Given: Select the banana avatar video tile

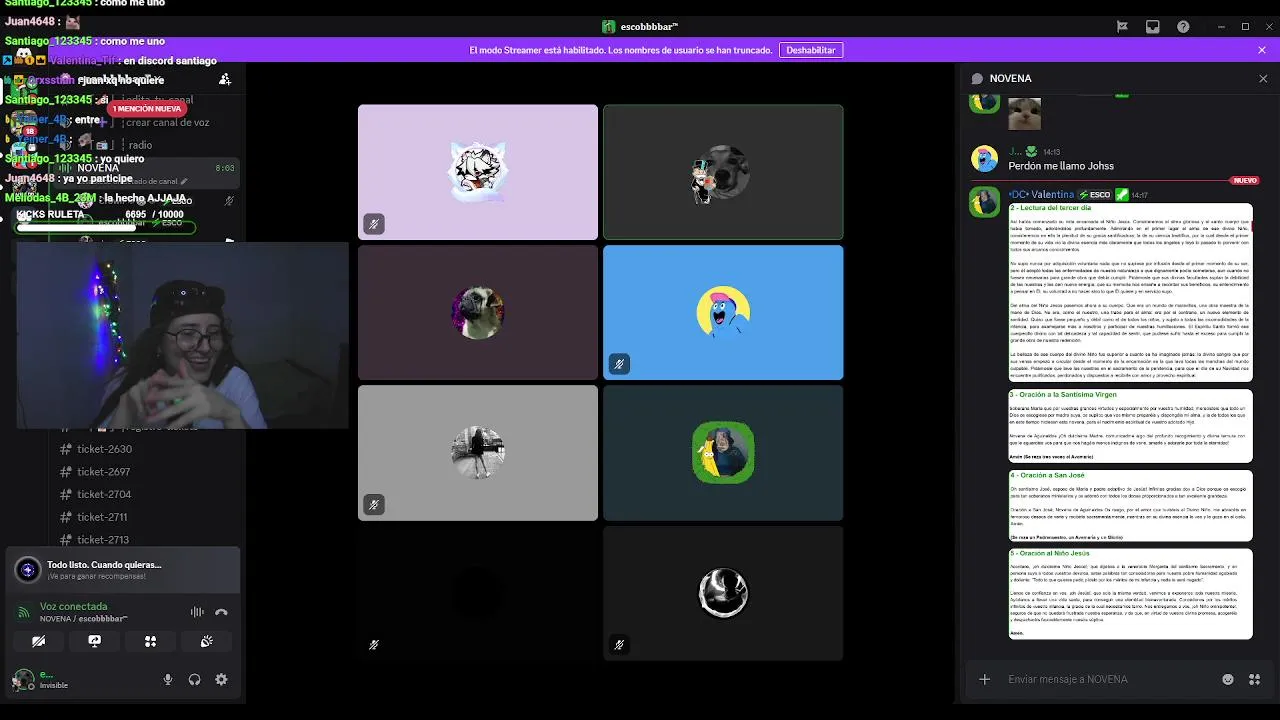Looking at the screenshot, I should pos(723,453).
